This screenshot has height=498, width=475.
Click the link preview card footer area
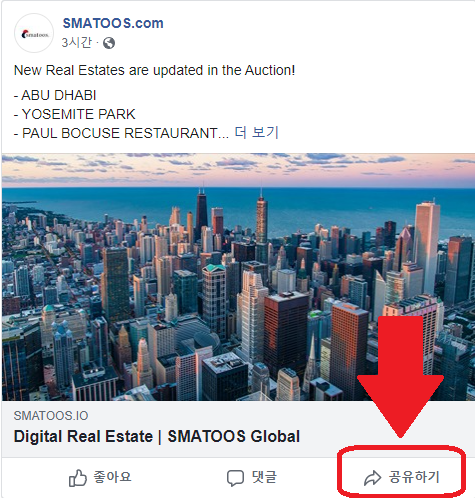tap(238, 429)
